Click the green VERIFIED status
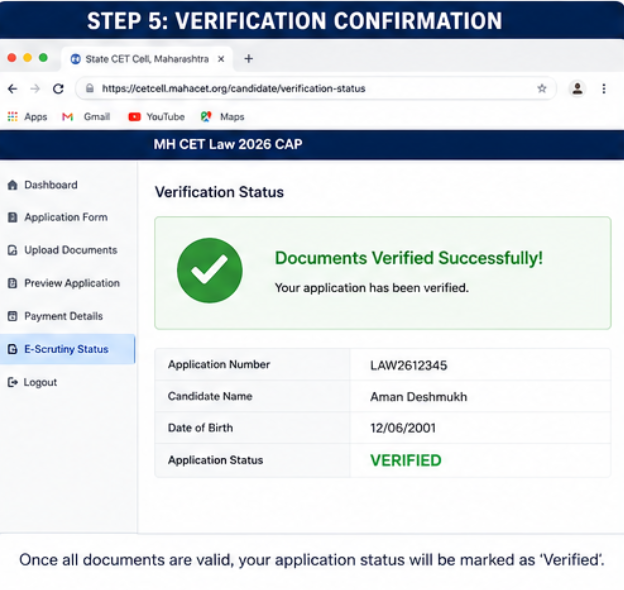The height and width of the screenshot is (590, 624). [x=406, y=460]
